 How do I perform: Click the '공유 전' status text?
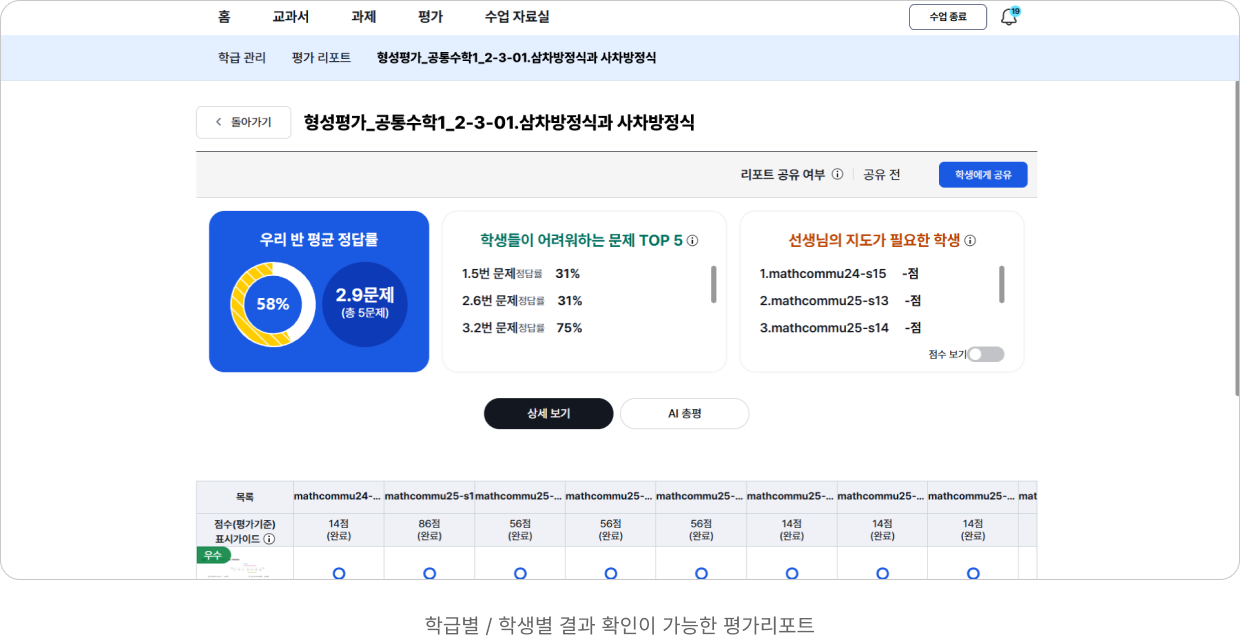pos(881,174)
